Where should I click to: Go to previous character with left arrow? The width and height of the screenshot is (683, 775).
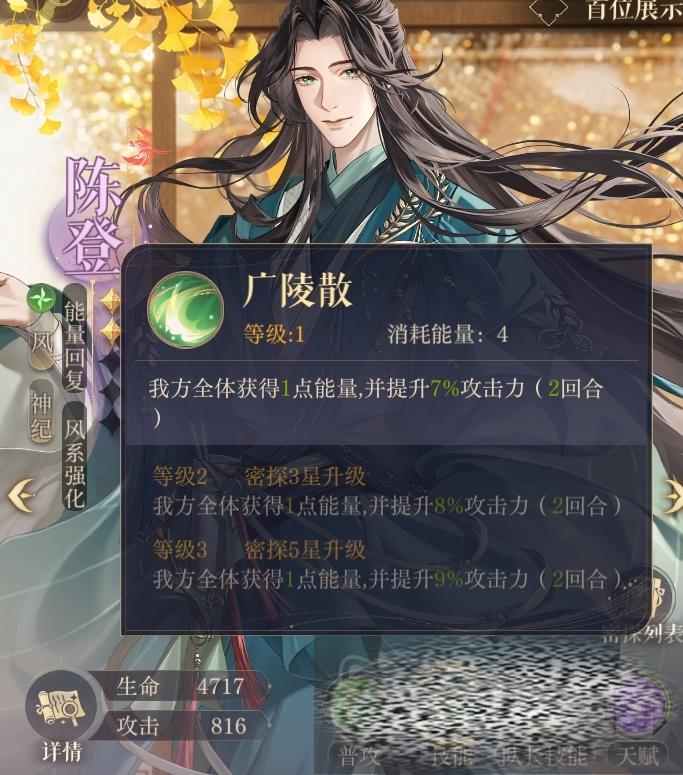[x=21, y=495]
